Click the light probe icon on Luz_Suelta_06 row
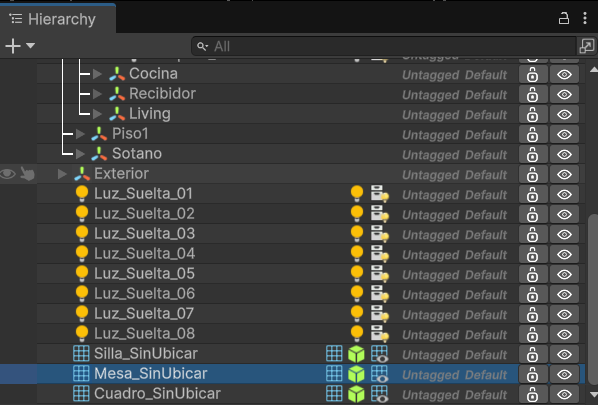Viewport: 598px width, 405px height. pyautogui.click(x=380, y=294)
